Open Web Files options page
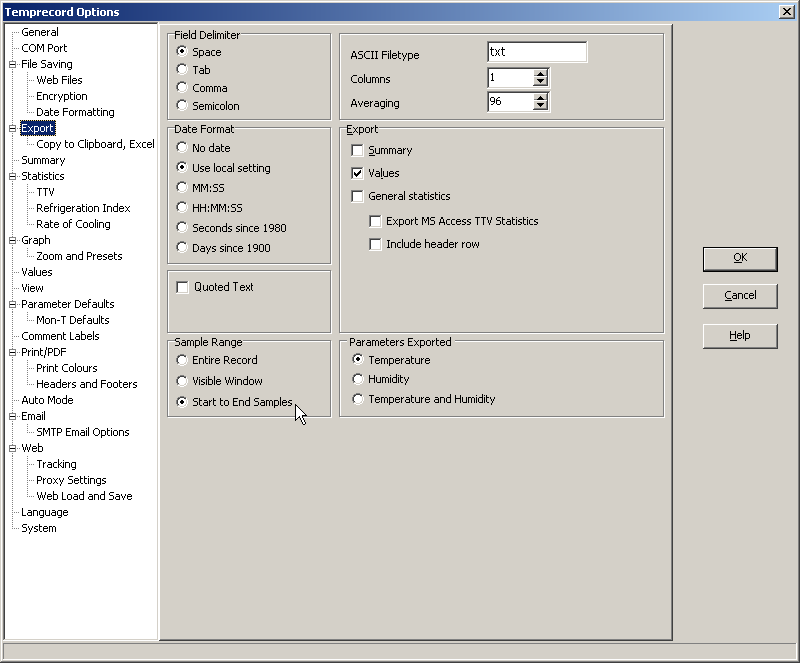Image resolution: width=800 pixels, height=663 pixels. 59,80
